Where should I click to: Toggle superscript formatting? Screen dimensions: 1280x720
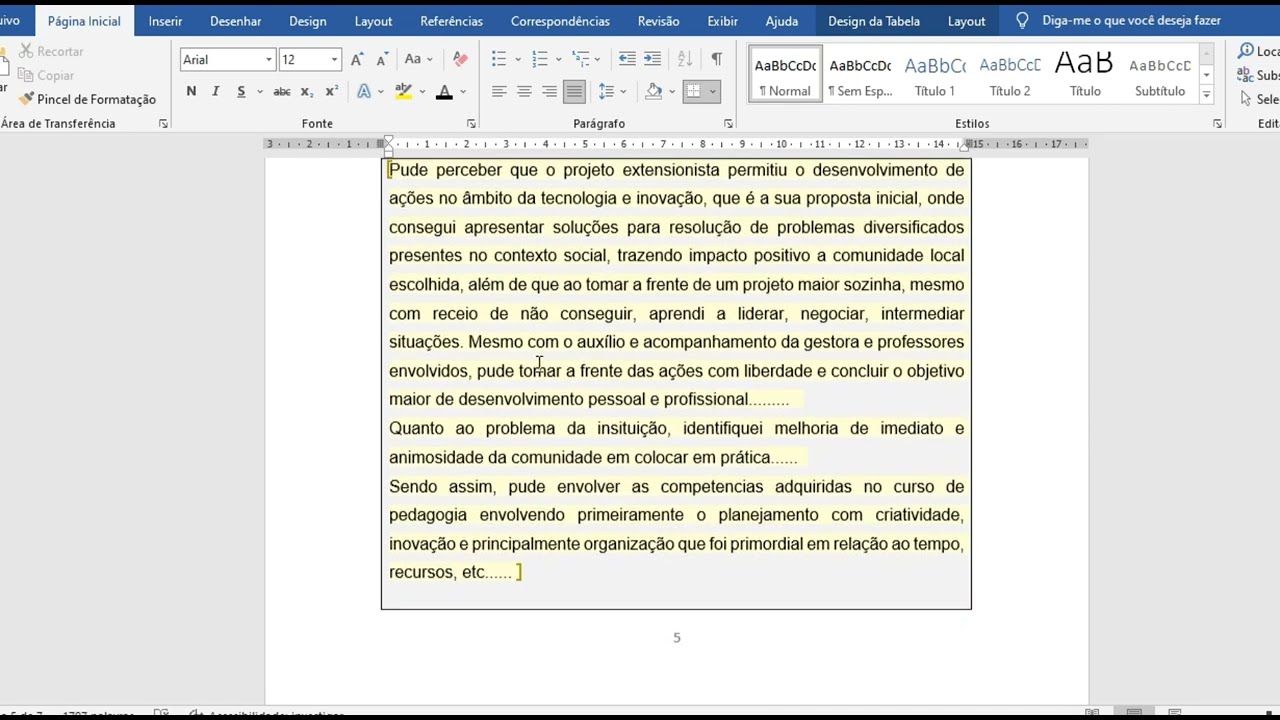pyautogui.click(x=332, y=92)
